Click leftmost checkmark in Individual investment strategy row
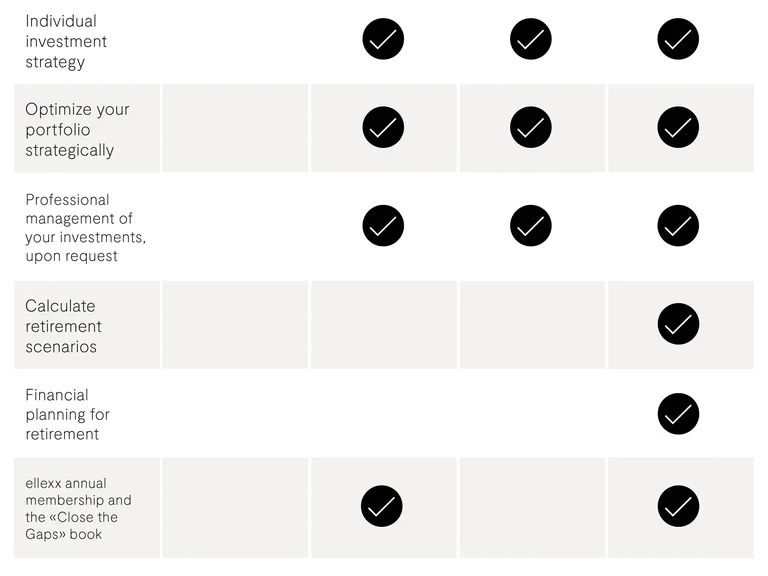 (x=383, y=39)
